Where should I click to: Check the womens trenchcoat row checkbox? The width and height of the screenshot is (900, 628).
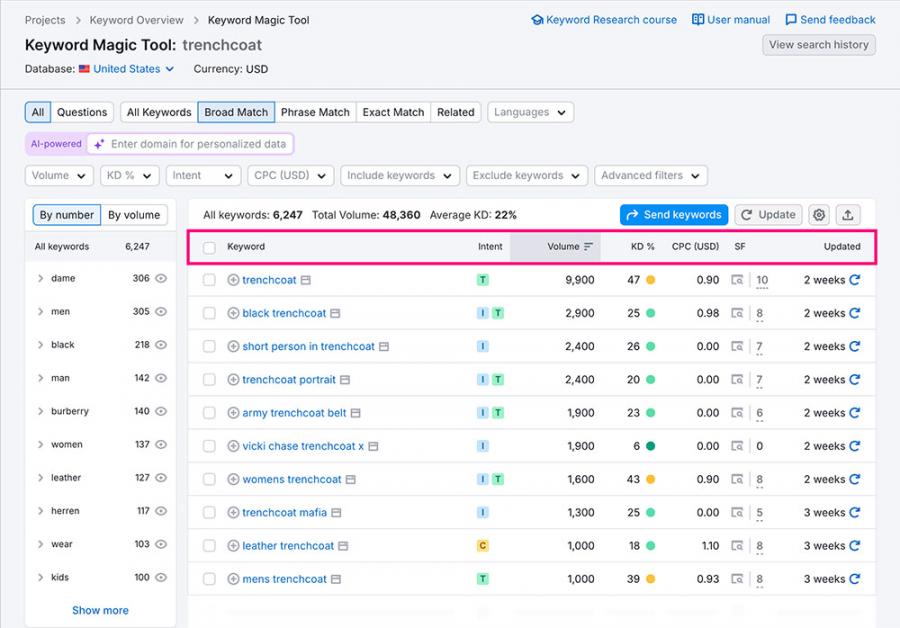pos(210,479)
